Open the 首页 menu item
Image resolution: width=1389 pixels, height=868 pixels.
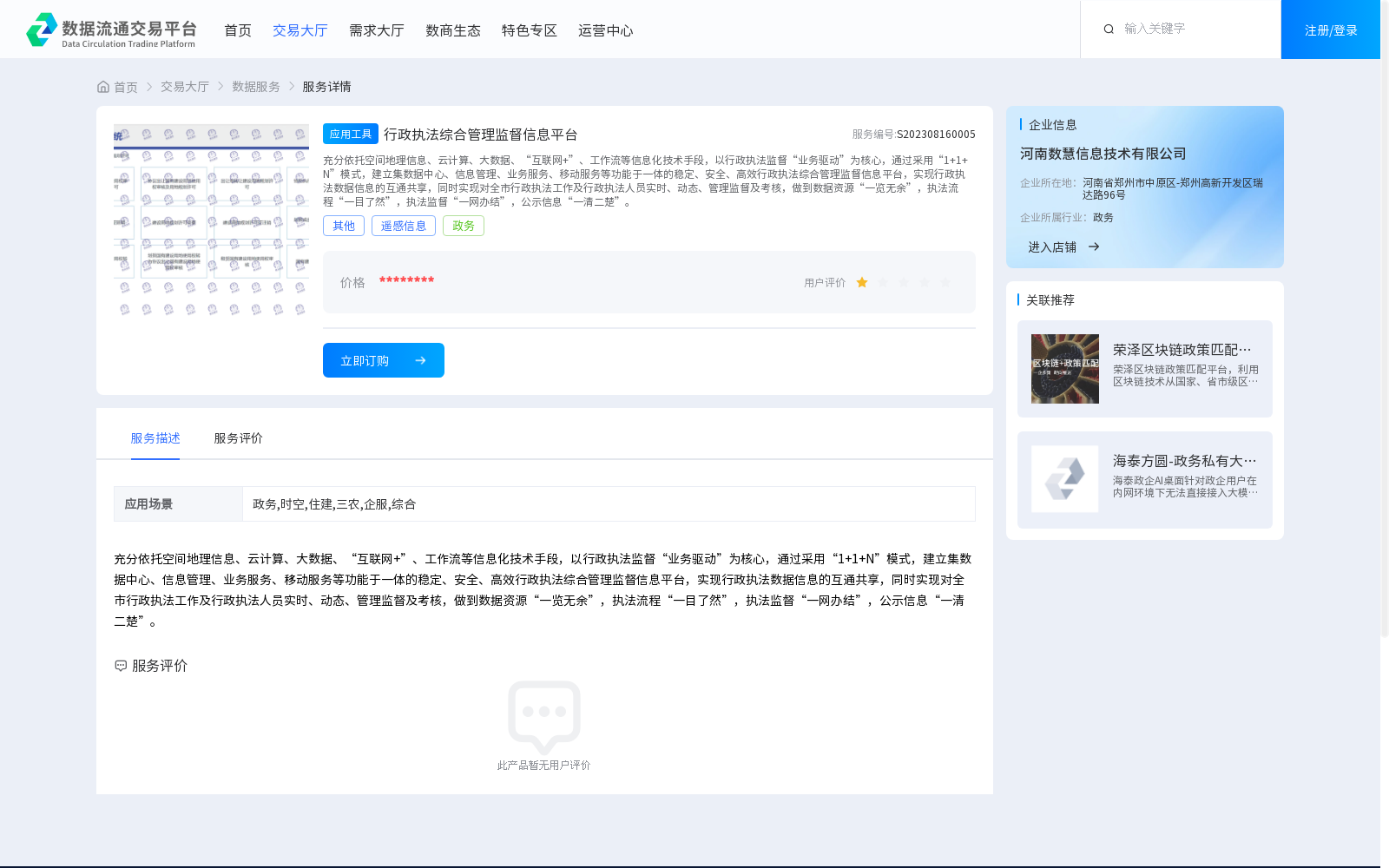tap(238, 30)
